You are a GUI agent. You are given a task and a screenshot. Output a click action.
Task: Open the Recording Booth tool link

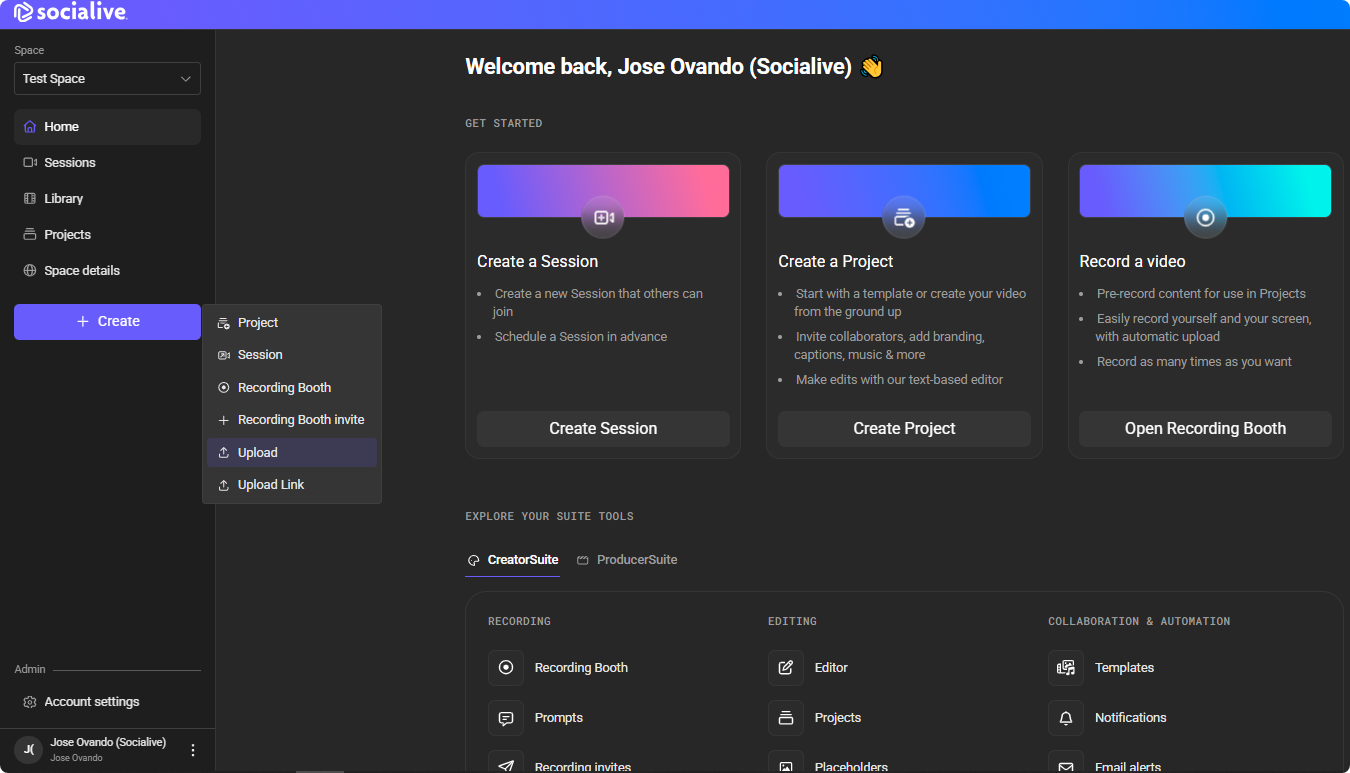[x=581, y=668]
